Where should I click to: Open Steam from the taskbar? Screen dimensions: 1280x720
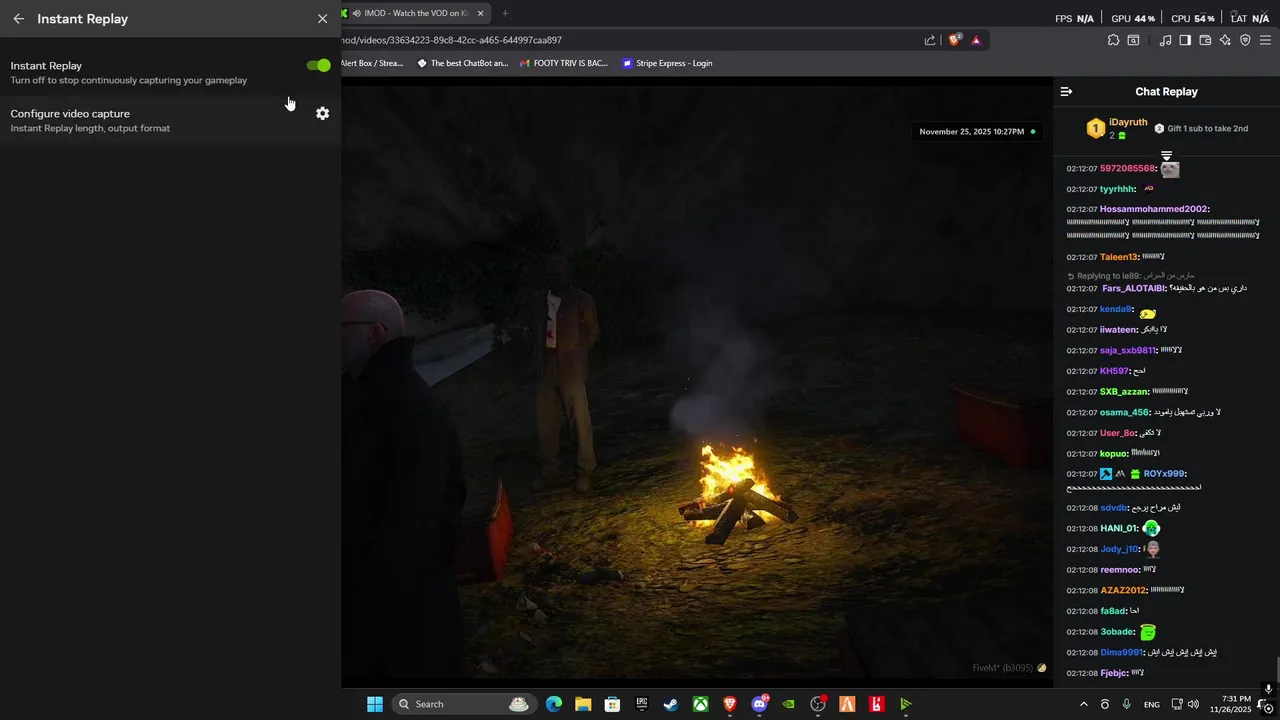(671, 704)
